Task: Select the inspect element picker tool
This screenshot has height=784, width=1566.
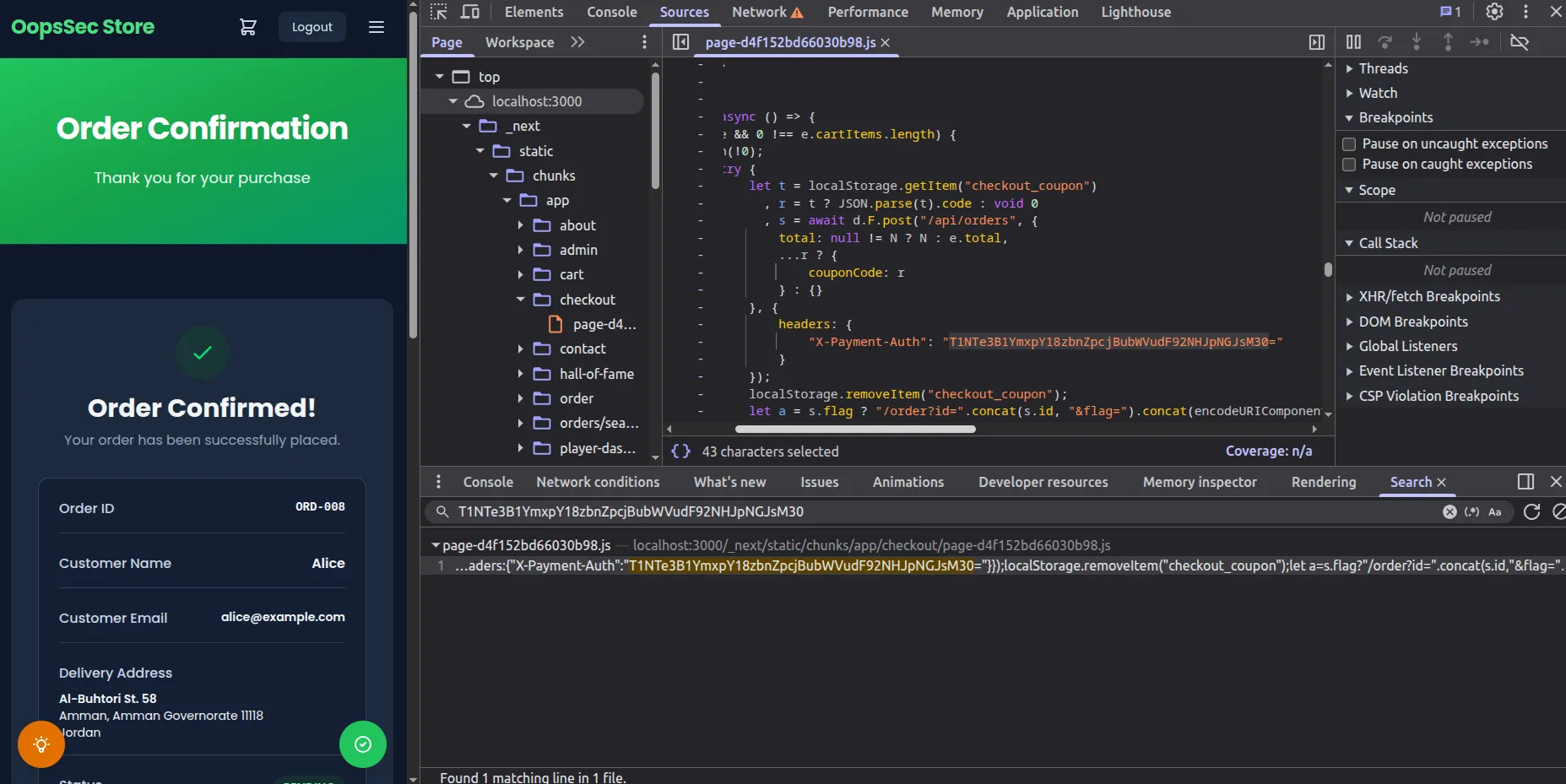Action: tap(439, 12)
